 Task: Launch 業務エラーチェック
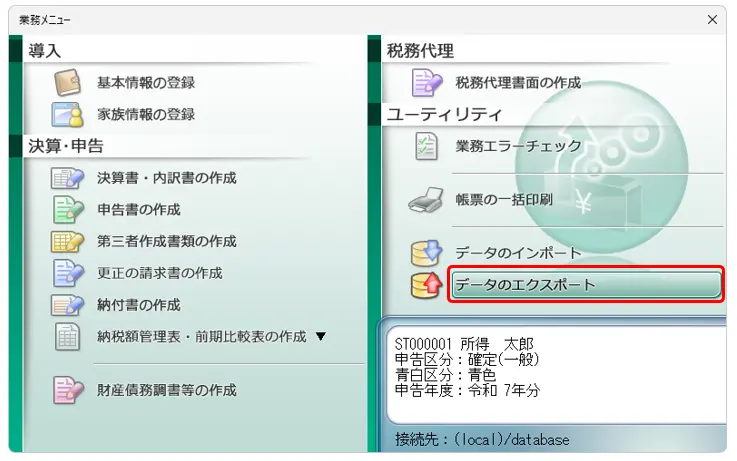pos(518,147)
